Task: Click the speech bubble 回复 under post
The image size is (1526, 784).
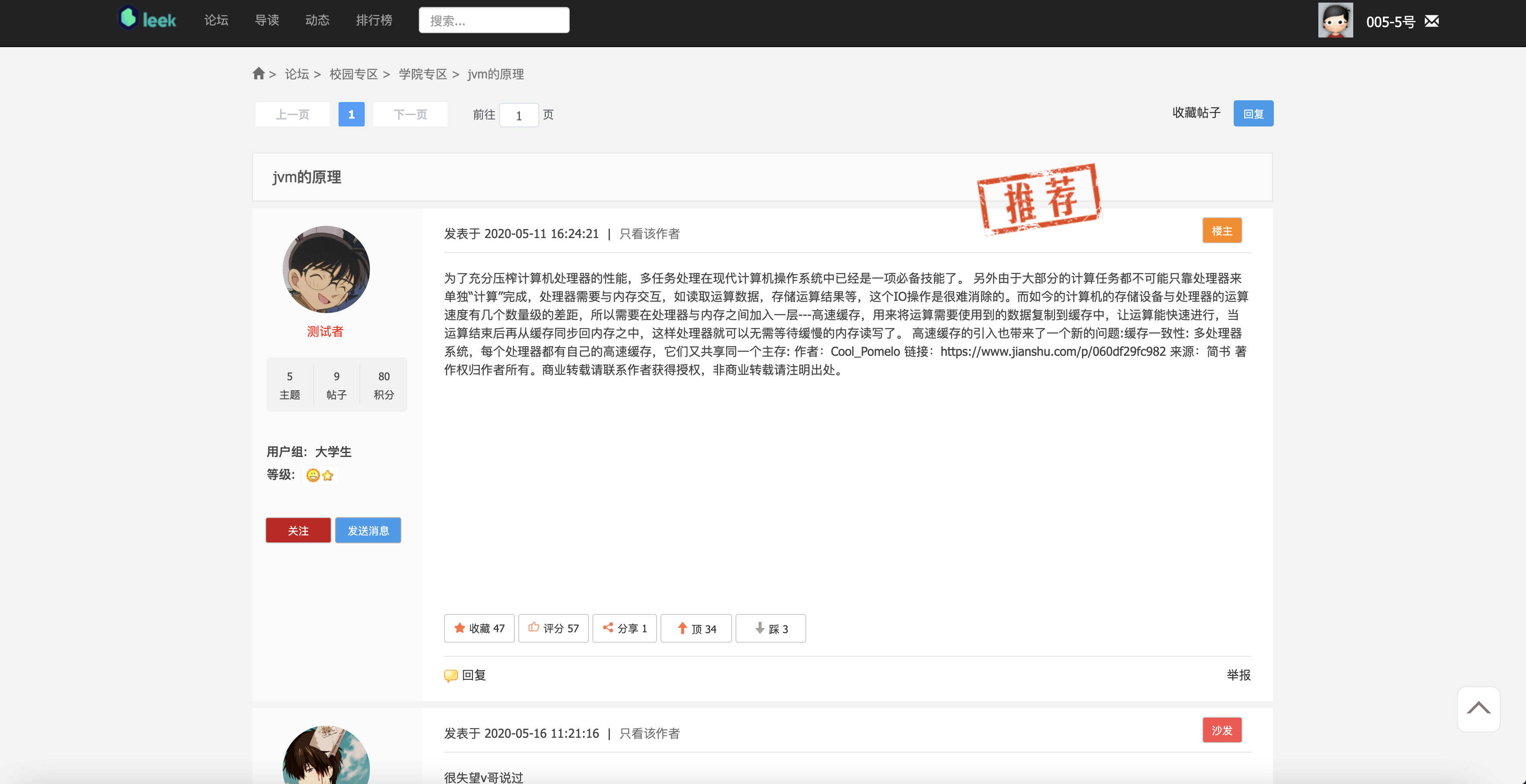Action: [x=465, y=675]
